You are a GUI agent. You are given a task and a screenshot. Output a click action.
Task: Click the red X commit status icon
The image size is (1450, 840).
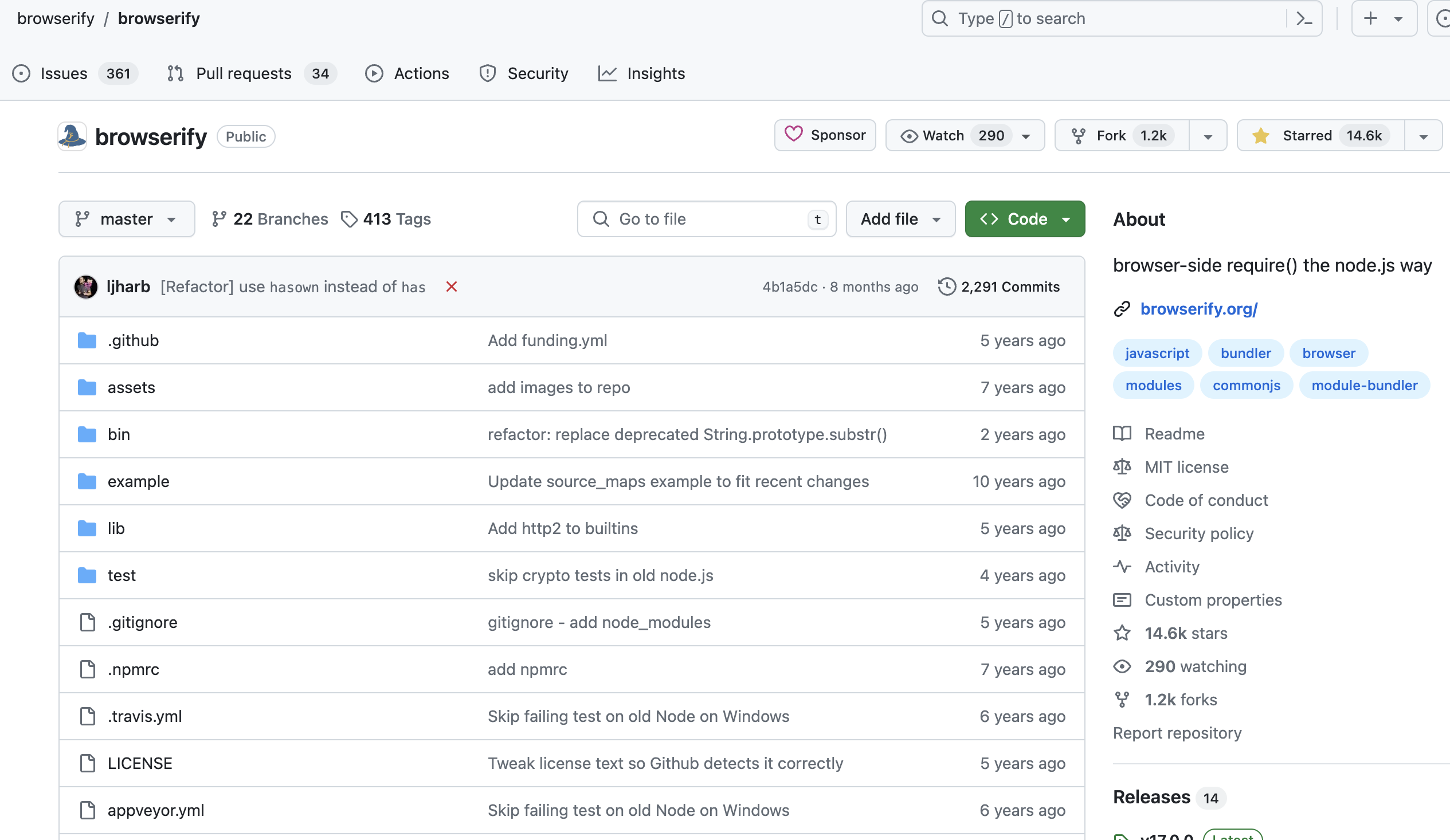point(451,286)
